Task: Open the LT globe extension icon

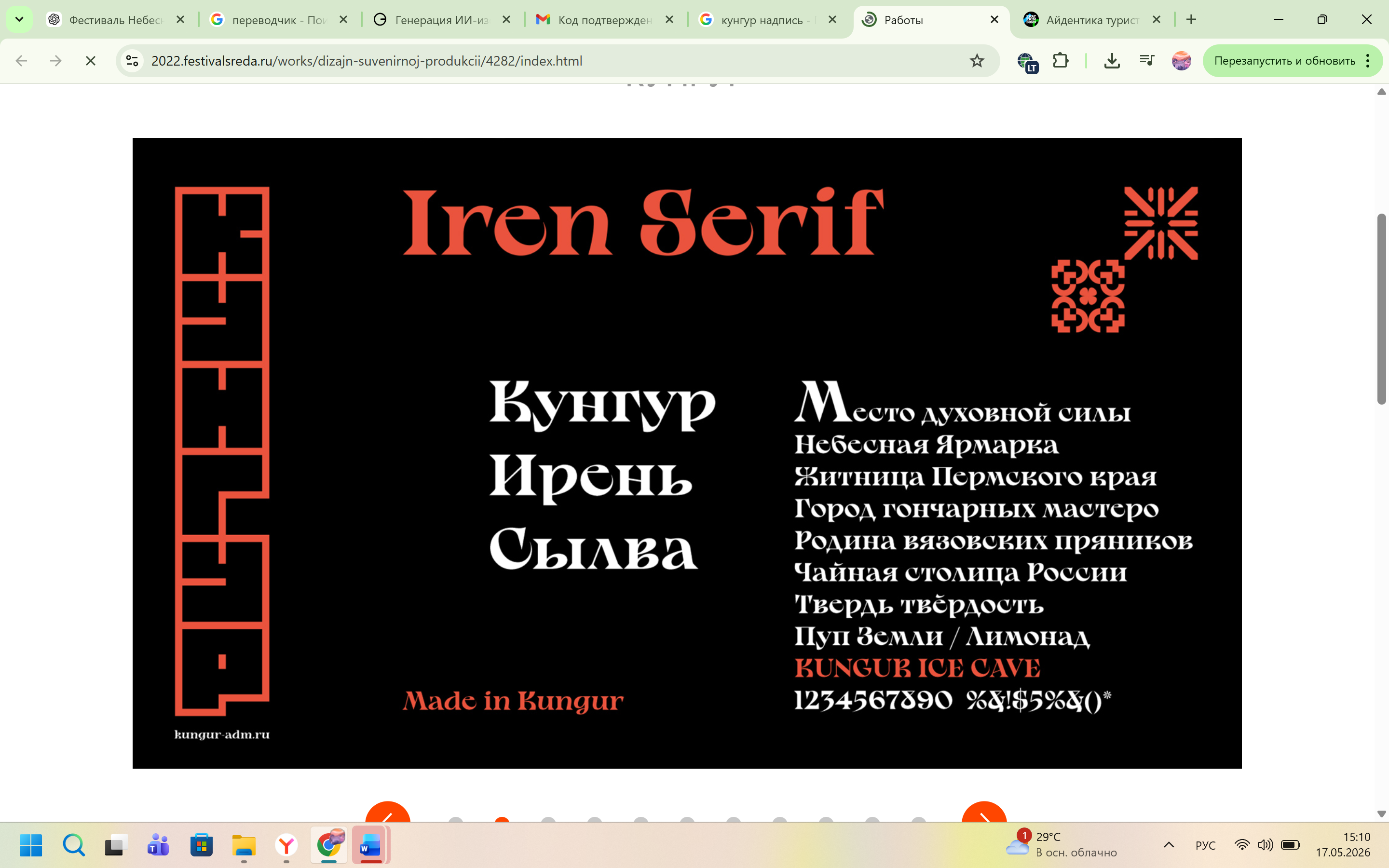Action: click(x=1027, y=62)
